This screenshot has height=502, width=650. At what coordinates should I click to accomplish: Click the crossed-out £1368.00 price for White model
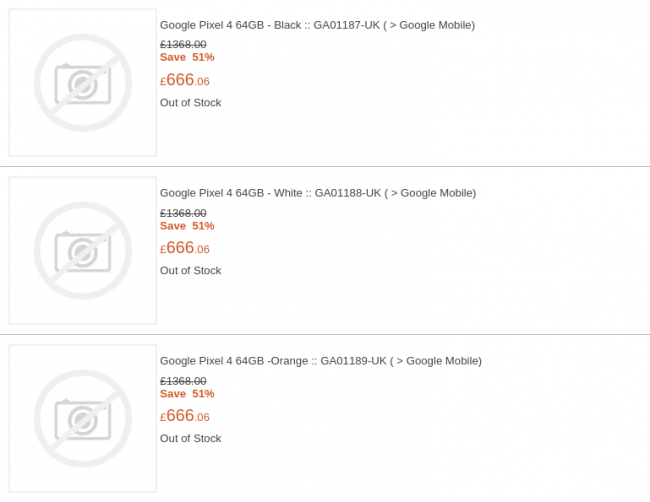(183, 212)
